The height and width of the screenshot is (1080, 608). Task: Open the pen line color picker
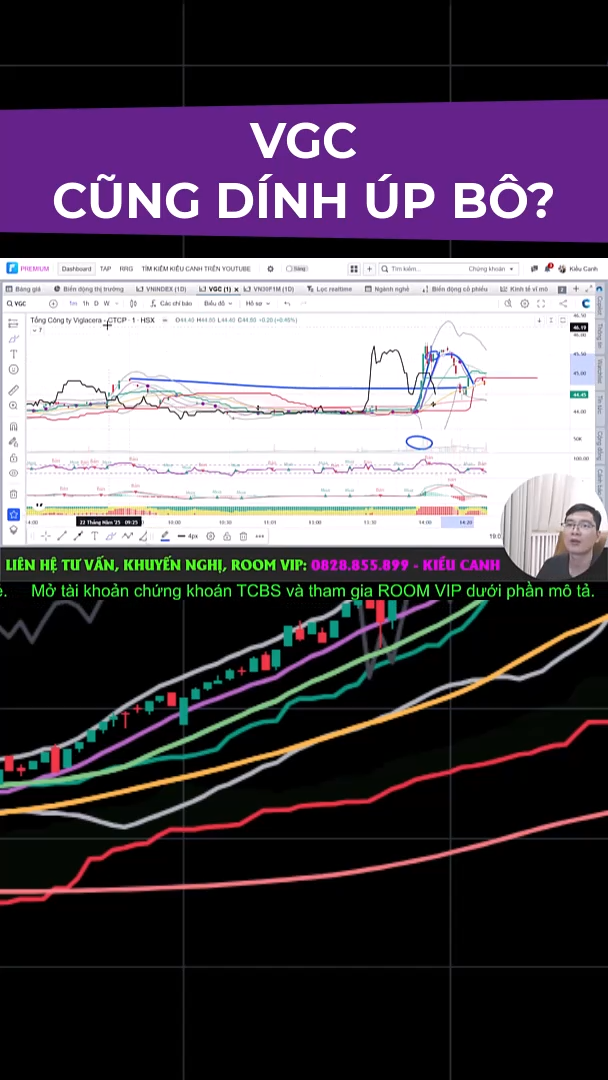click(165, 536)
